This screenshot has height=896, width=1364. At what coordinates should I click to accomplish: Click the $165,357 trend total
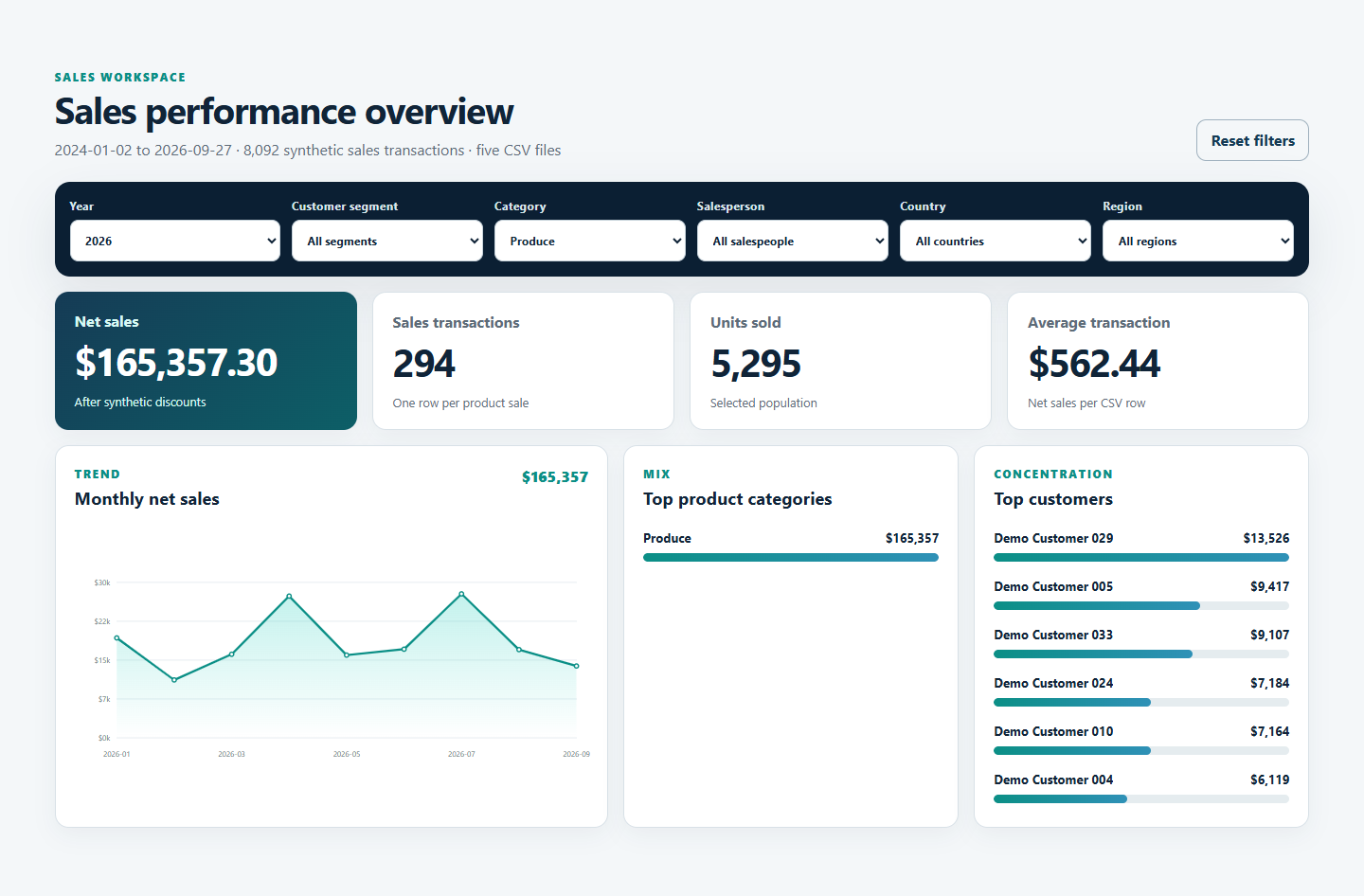click(x=555, y=477)
